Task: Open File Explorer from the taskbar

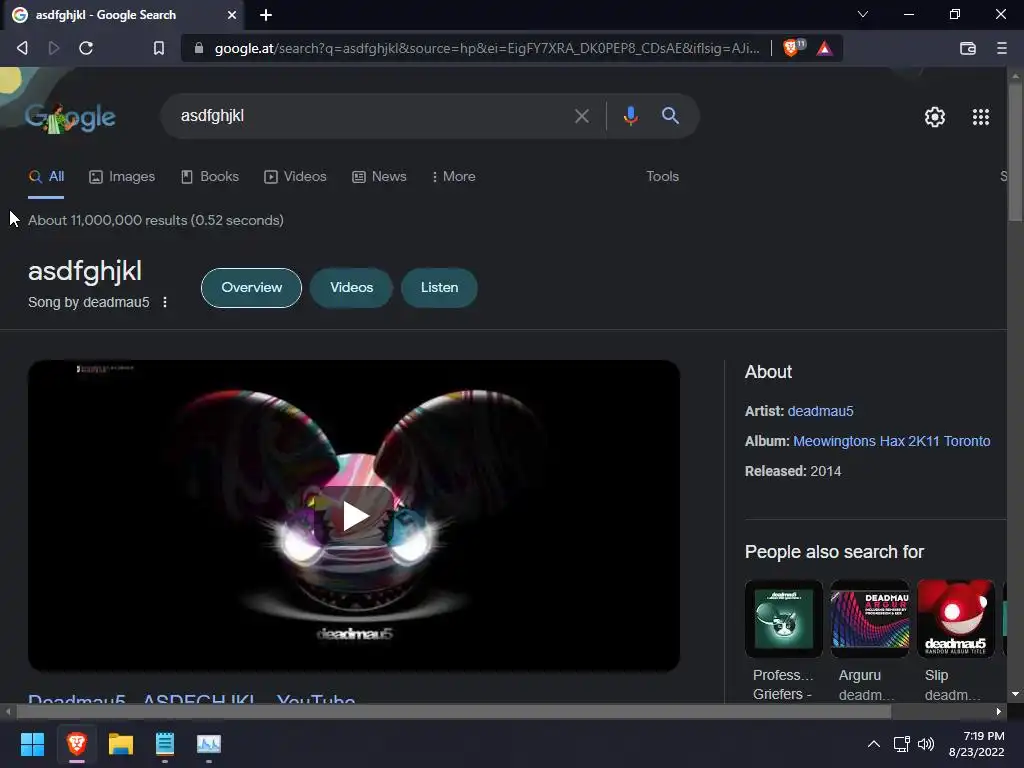Action: (121, 744)
